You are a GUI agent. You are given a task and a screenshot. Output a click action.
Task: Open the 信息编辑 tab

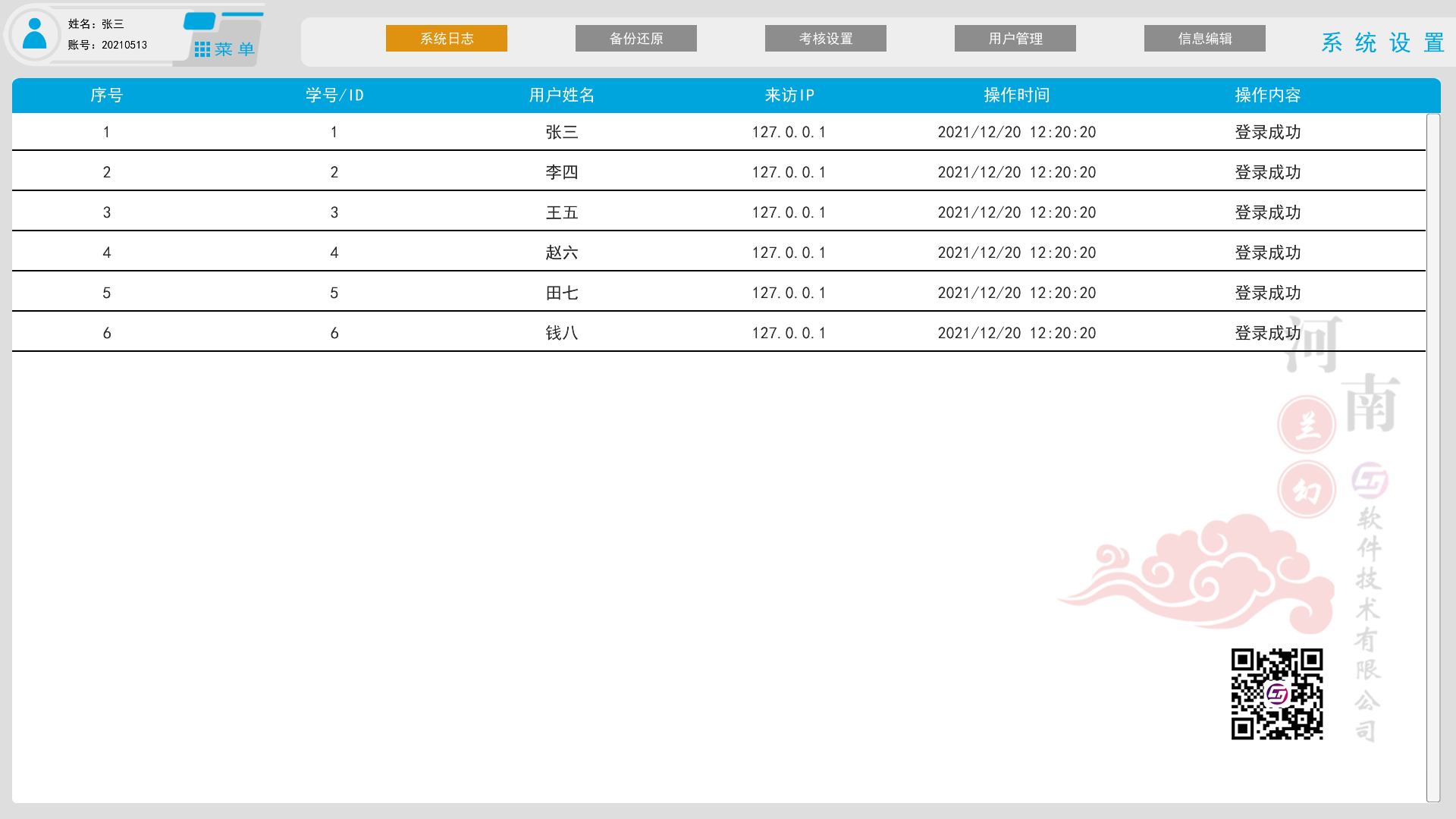(1204, 39)
